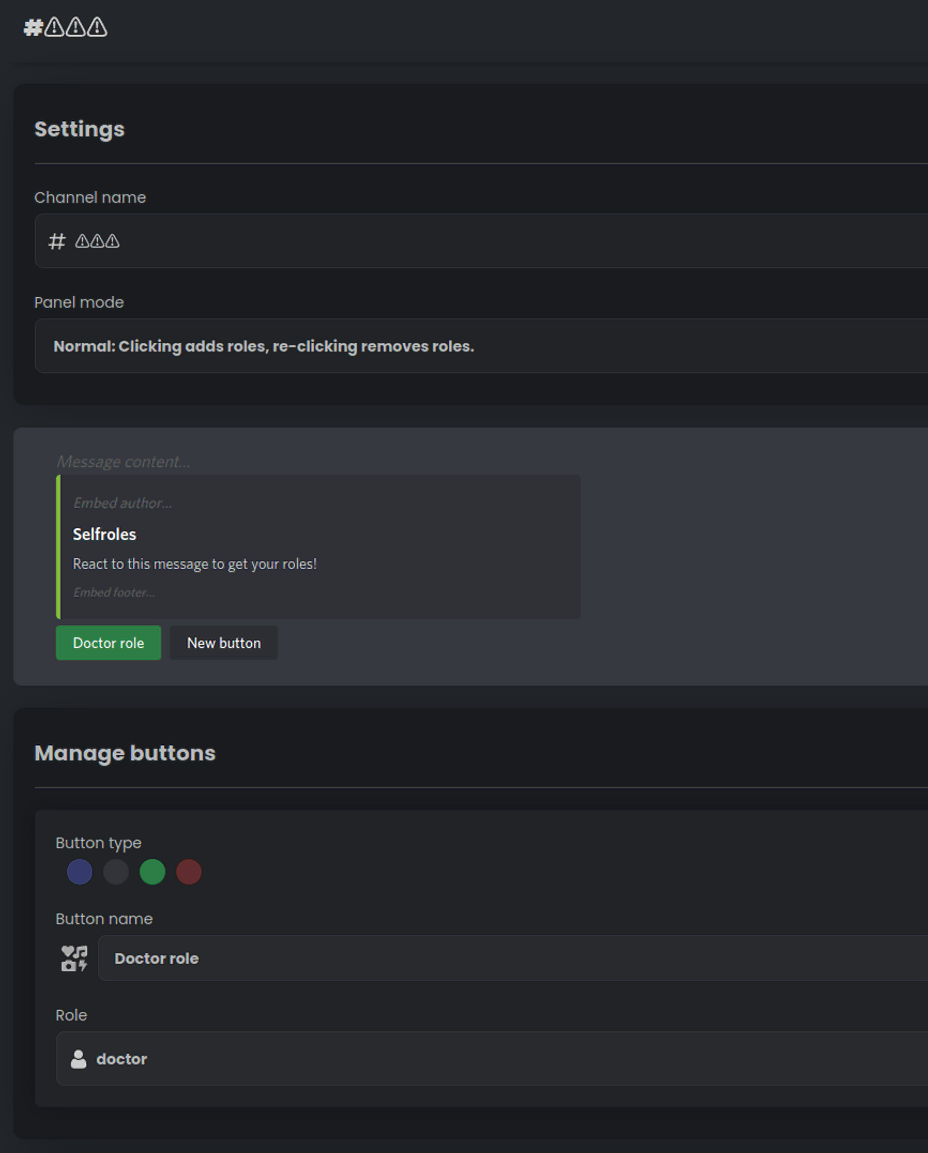Click the user icon in the Role field
This screenshot has height=1153, width=928.
pyautogui.click(x=78, y=1059)
